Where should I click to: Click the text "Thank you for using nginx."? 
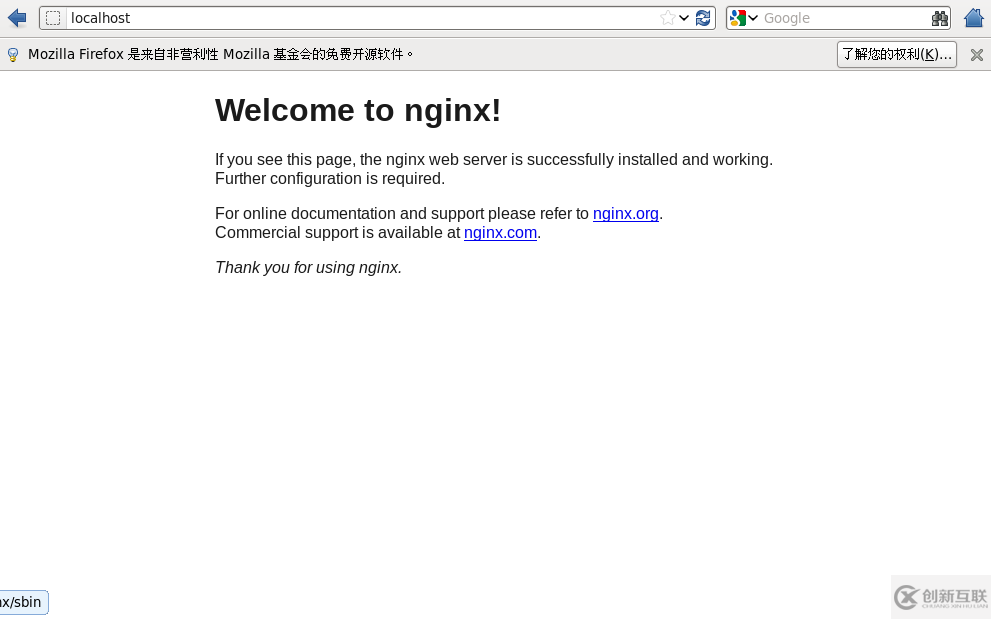(x=308, y=267)
